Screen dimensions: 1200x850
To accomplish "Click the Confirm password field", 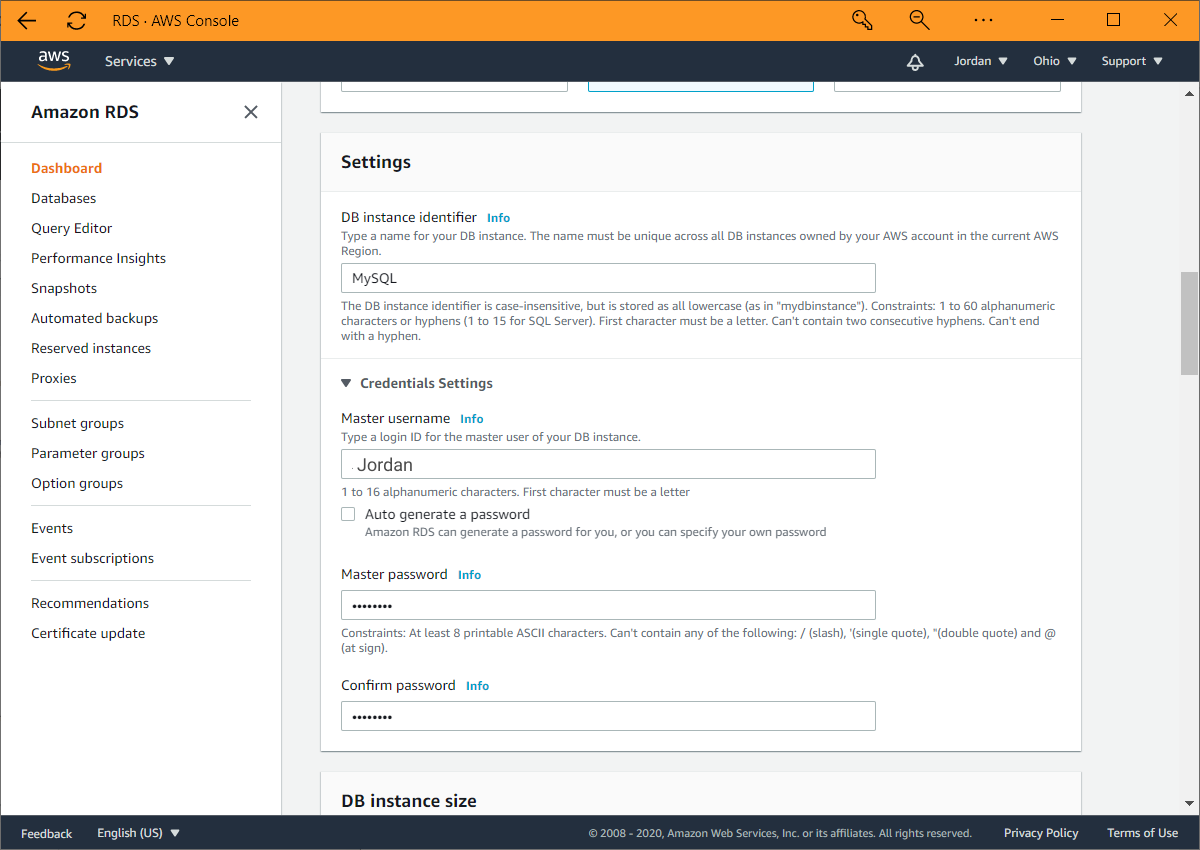I will coord(608,716).
